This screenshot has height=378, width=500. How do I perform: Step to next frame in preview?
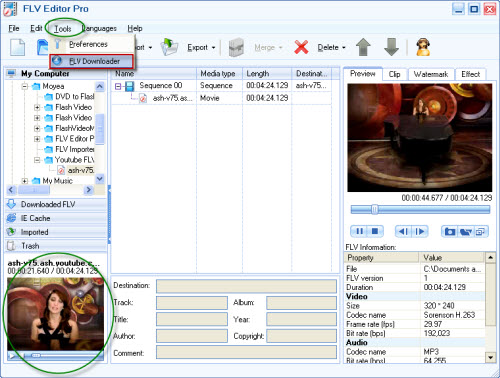coord(420,231)
